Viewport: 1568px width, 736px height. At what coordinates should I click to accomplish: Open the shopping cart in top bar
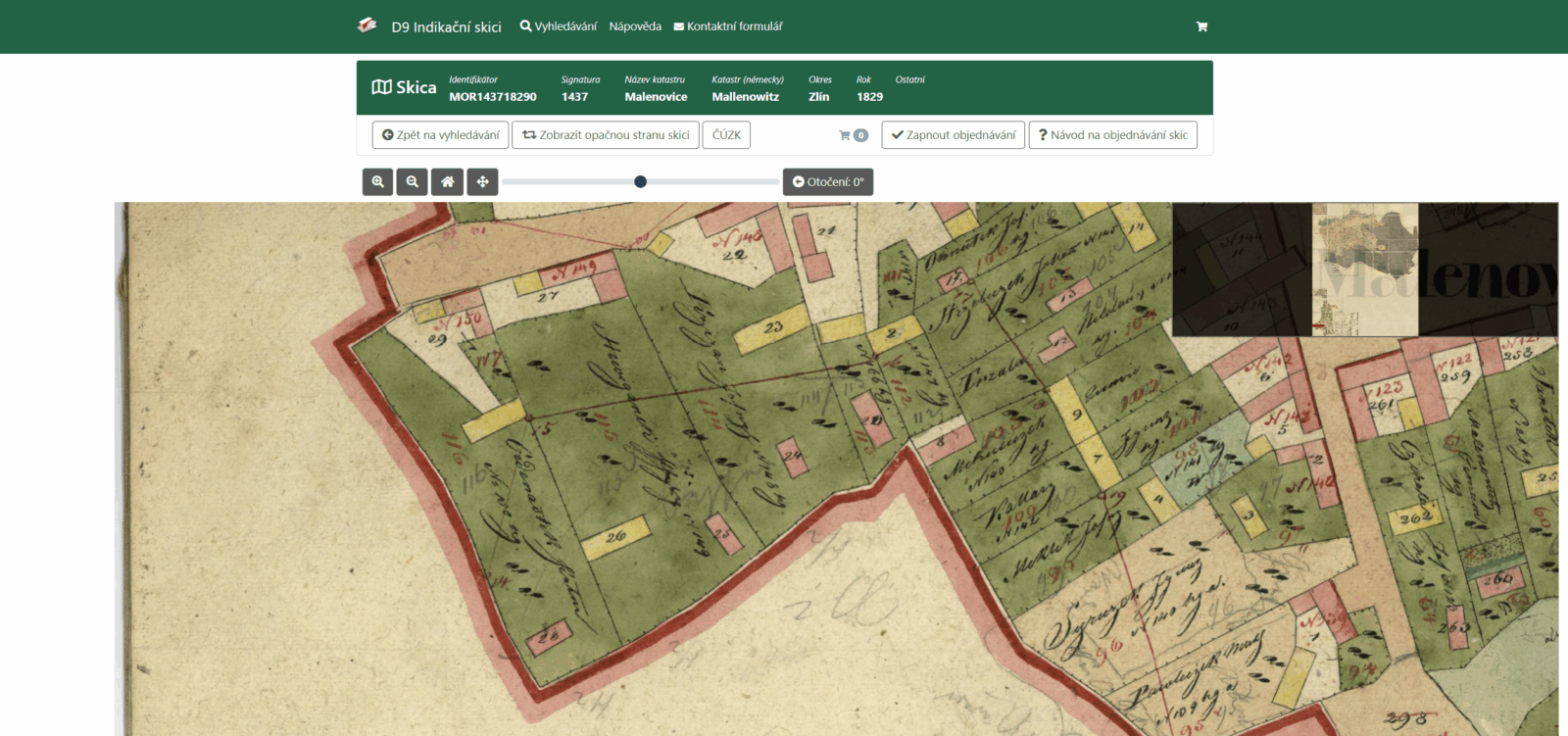pyautogui.click(x=1201, y=26)
